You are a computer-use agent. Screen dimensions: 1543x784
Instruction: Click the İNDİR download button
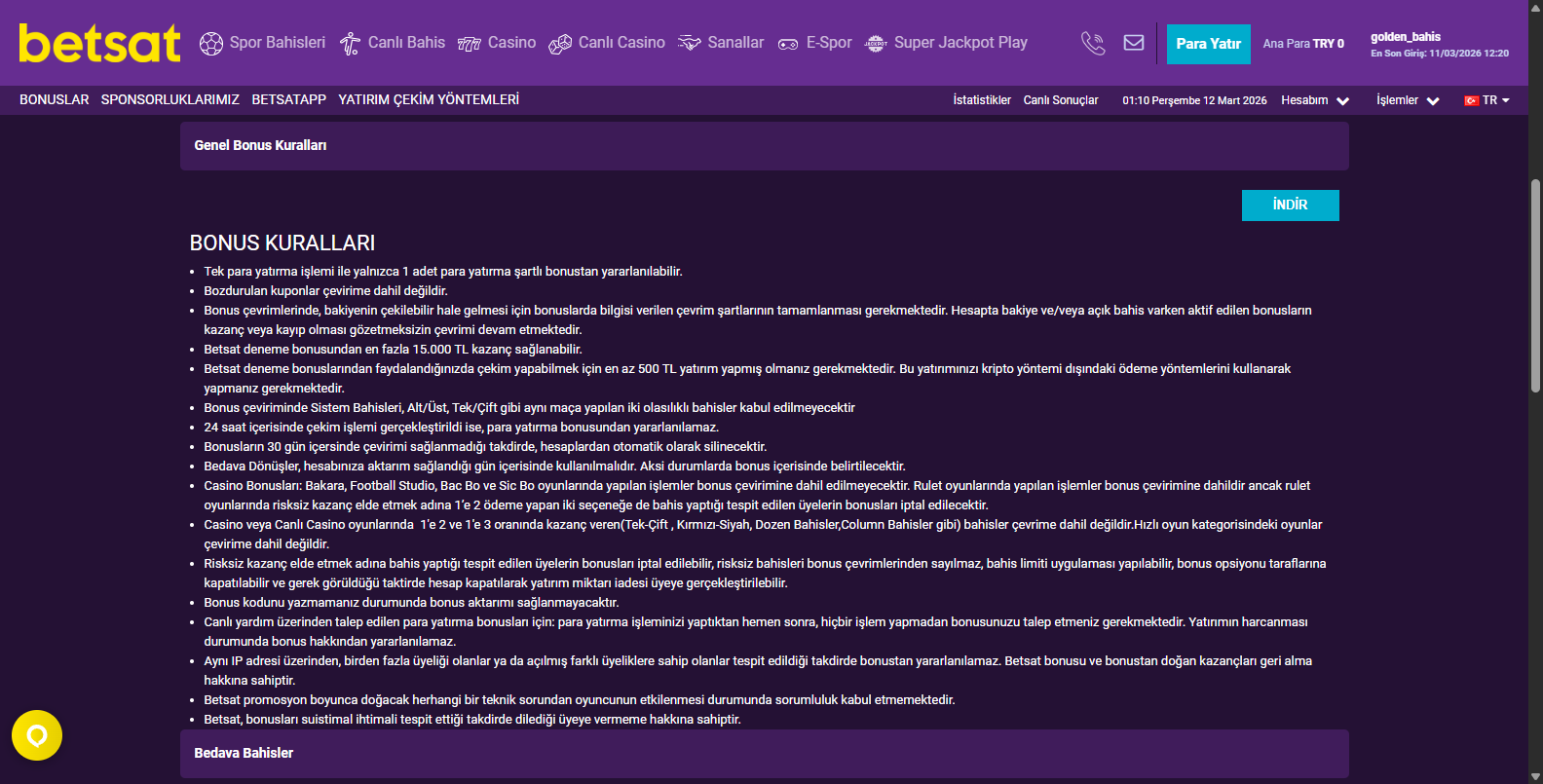[1291, 205]
